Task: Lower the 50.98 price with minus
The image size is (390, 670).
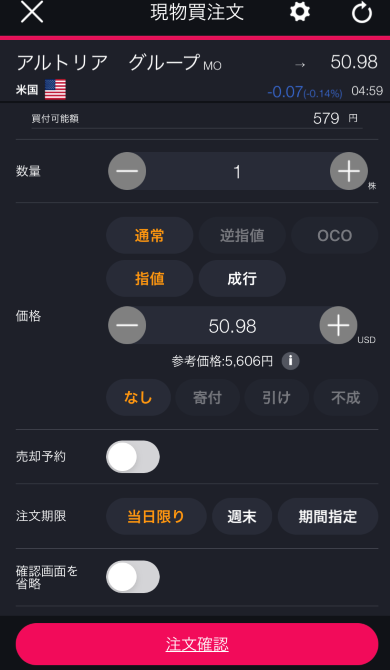Action: [127, 325]
